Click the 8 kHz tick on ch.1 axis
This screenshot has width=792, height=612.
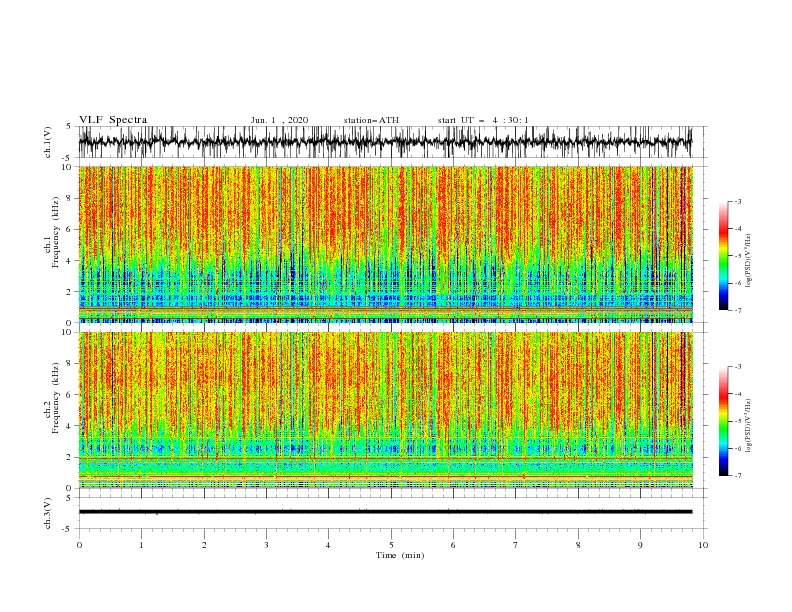click(69, 198)
